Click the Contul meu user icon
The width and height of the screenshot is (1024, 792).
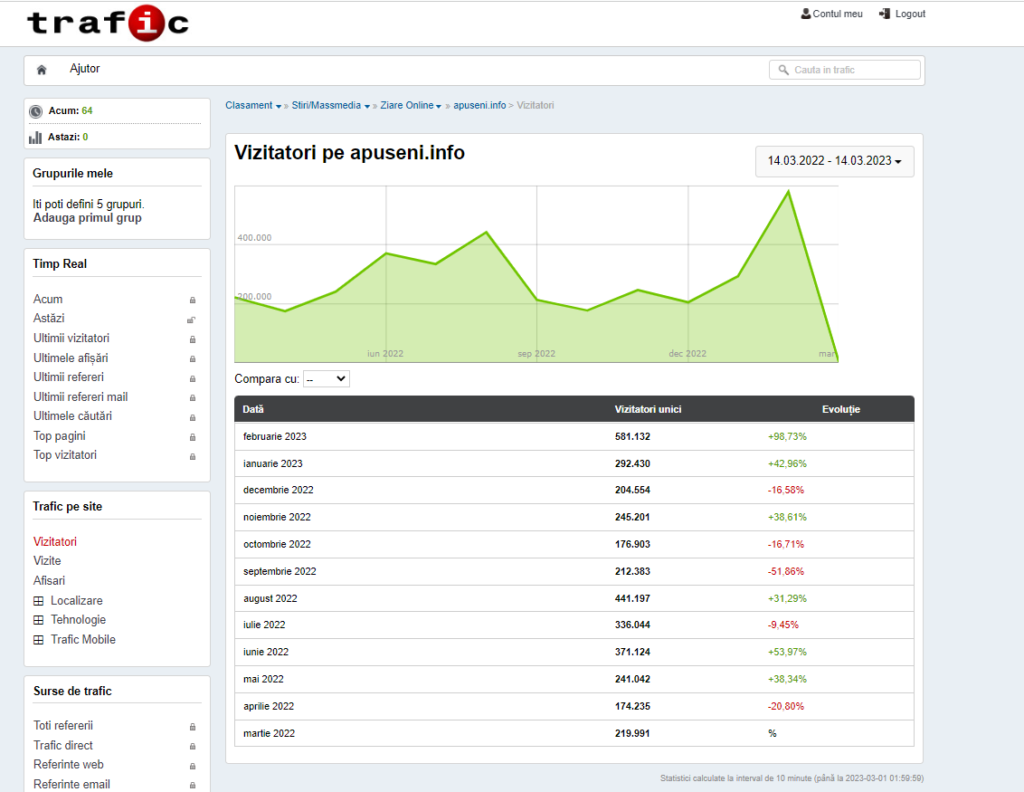[806, 14]
